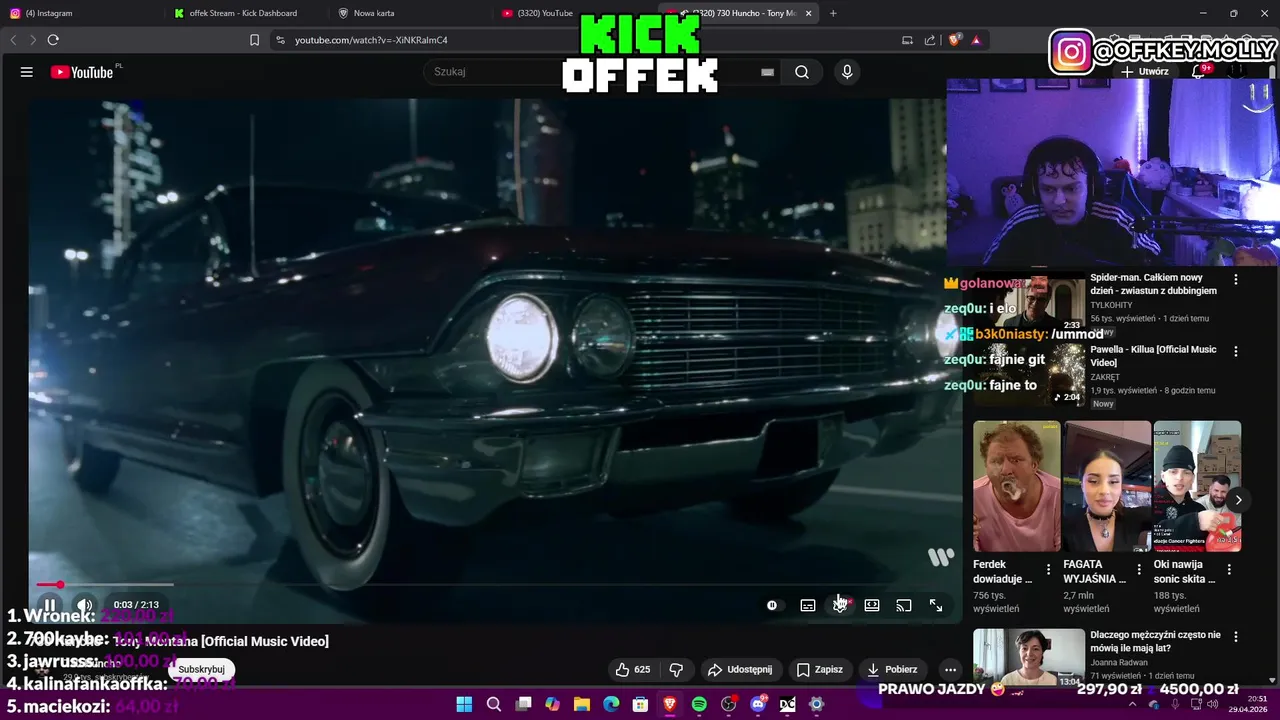Save video with the Zapisz button
This screenshot has height=720, width=1280.
[820, 669]
